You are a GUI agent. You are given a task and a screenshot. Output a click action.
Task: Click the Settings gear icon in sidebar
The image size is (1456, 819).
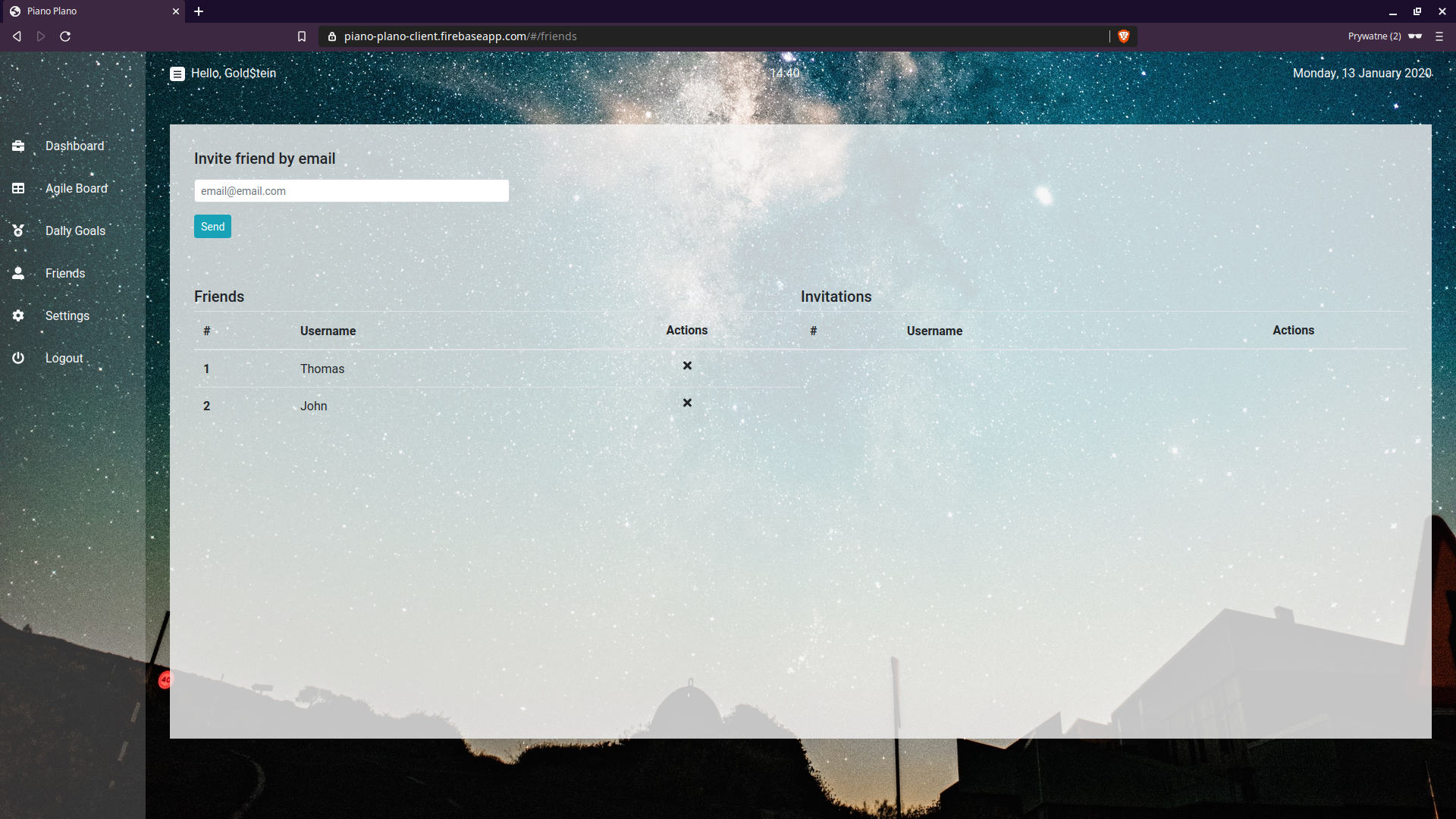coord(18,315)
